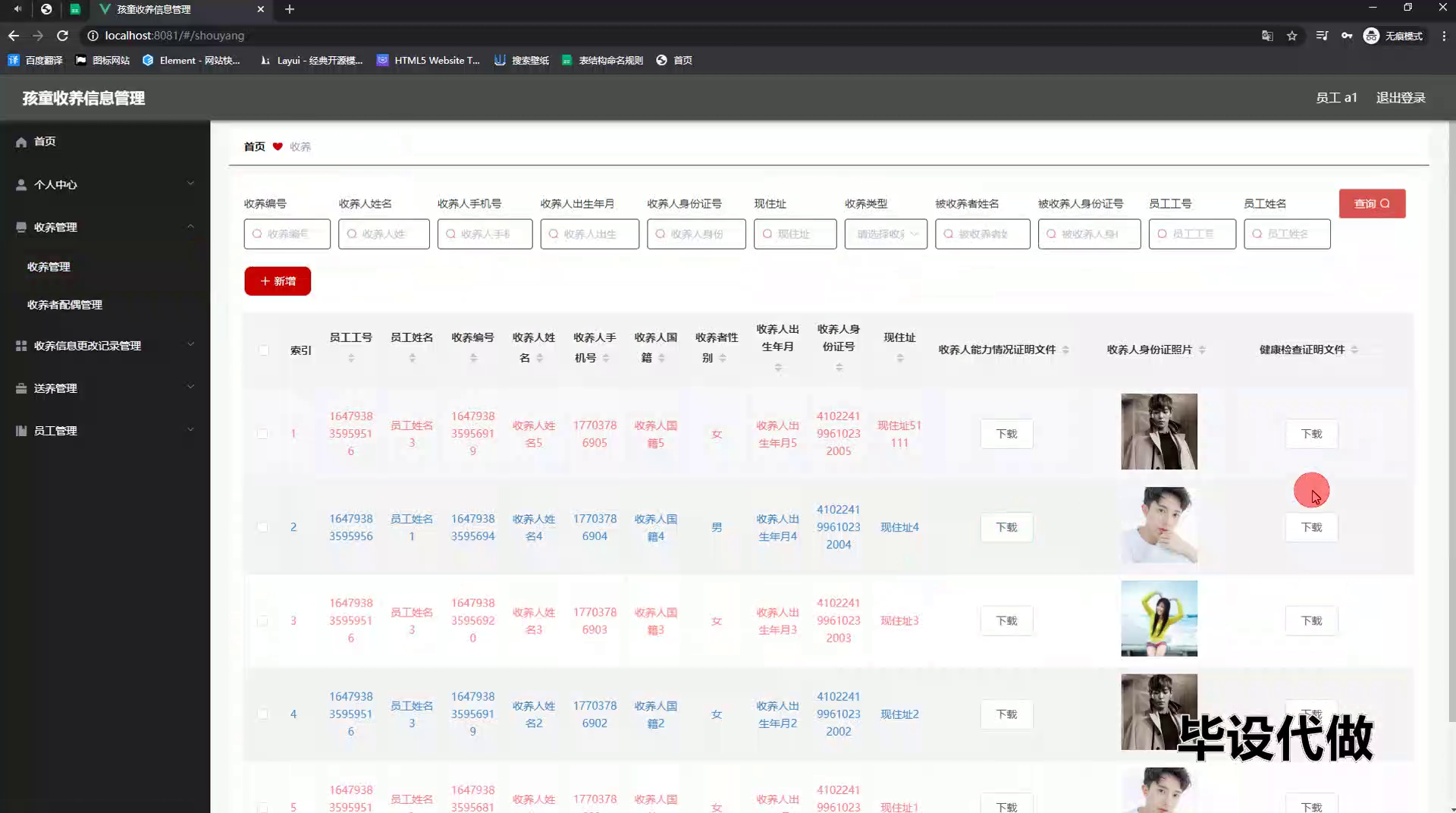This screenshot has height=813, width=1456.
Task: Sort by 收养人身份证照片 column arrows
Action: (x=1202, y=350)
